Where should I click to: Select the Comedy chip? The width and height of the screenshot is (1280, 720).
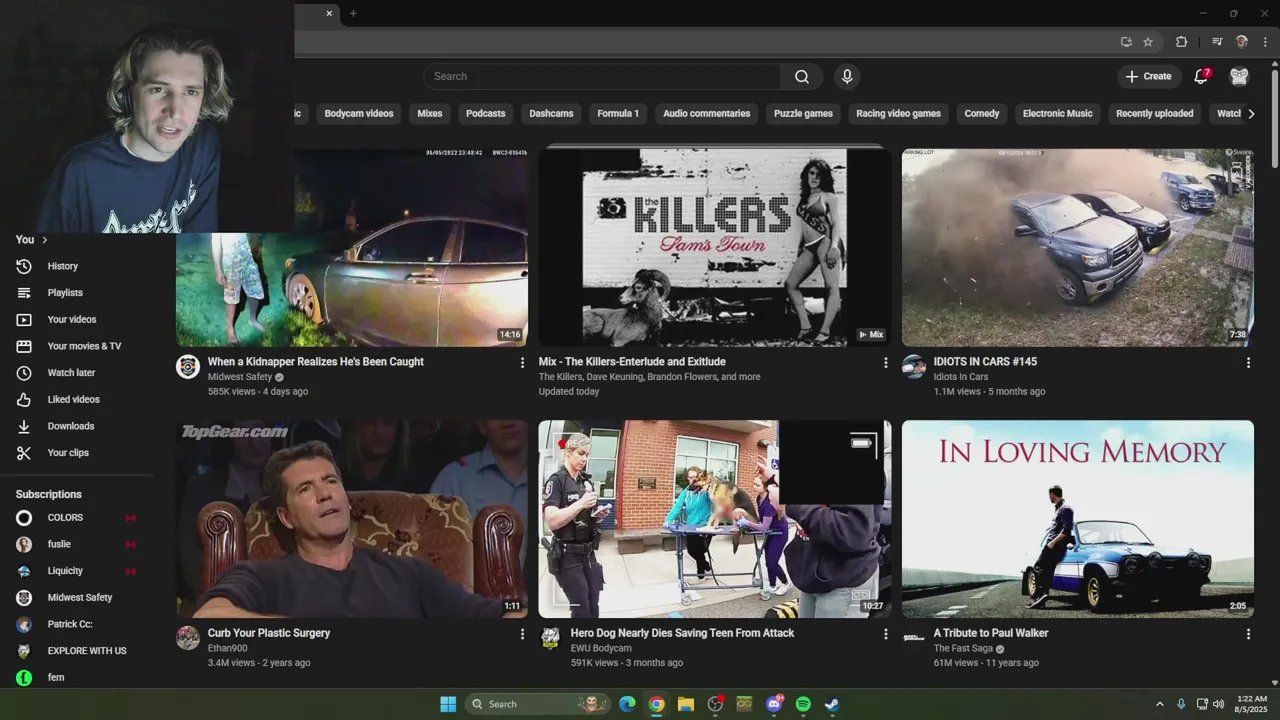[x=982, y=114]
